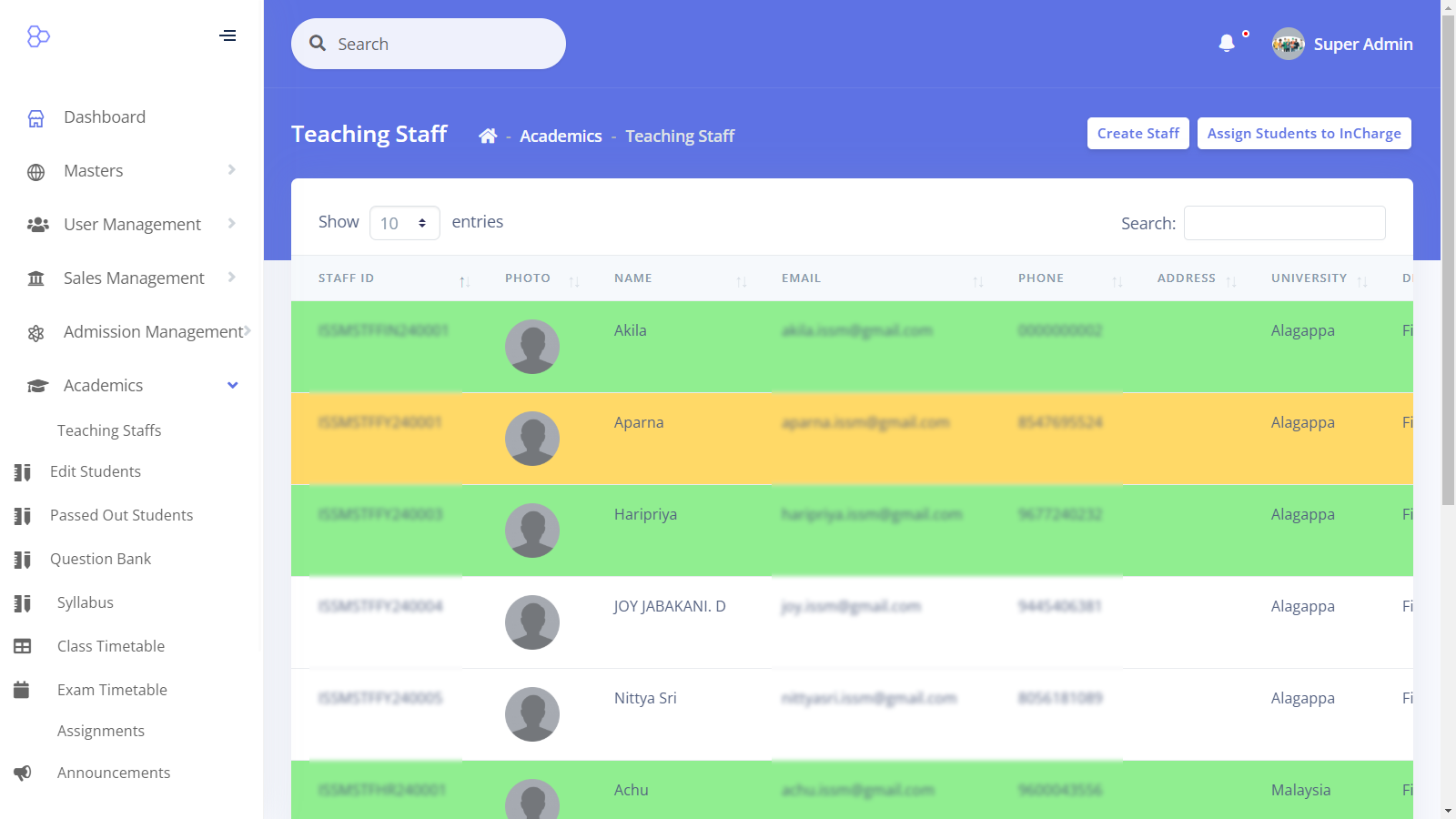Click the Announcements megaphone icon
This screenshot has width=1456, height=819.
23,773
